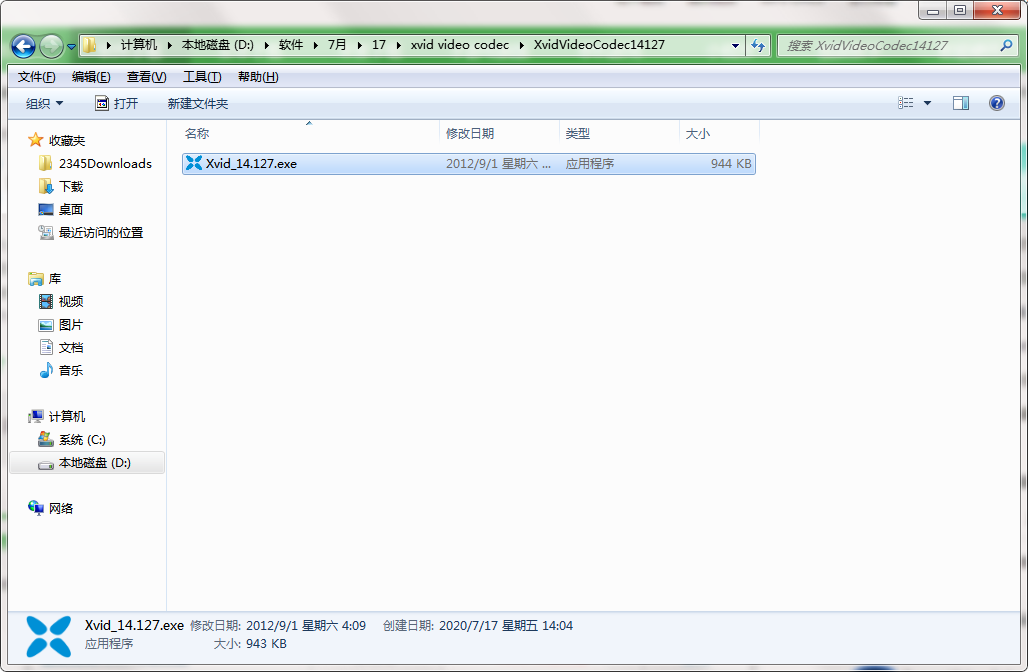Toggle the preview pane icon

[x=961, y=103]
